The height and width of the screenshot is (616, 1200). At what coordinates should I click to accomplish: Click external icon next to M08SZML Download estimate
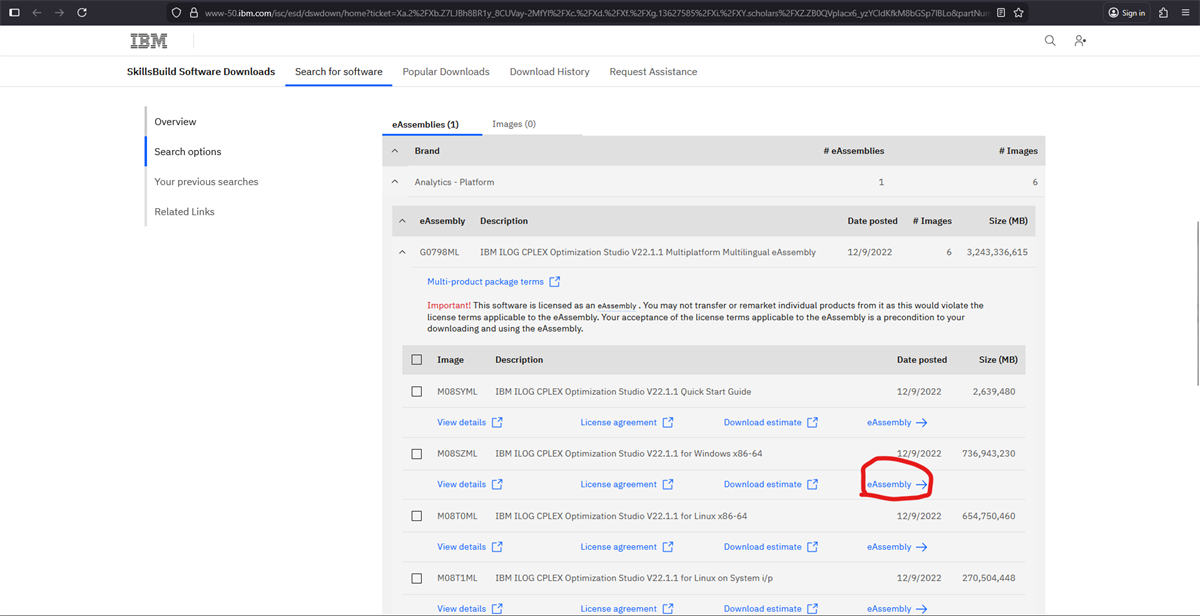point(812,484)
